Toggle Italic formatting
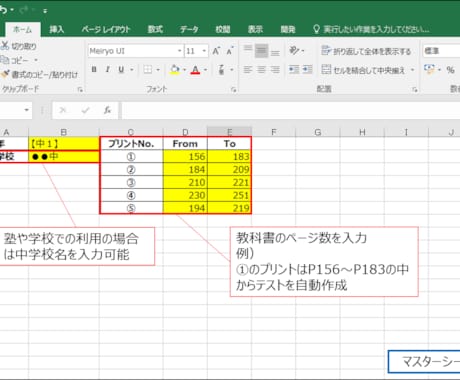The height and width of the screenshot is (380, 460). pyautogui.click(x=108, y=69)
